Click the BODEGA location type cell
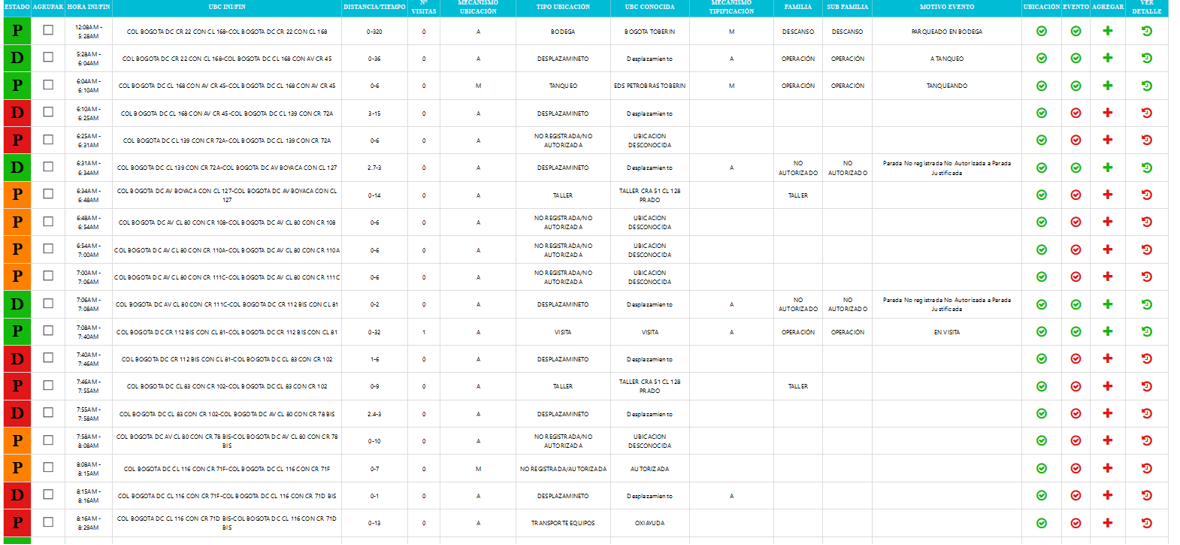This screenshot has width=1180, height=545. coord(563,32)
